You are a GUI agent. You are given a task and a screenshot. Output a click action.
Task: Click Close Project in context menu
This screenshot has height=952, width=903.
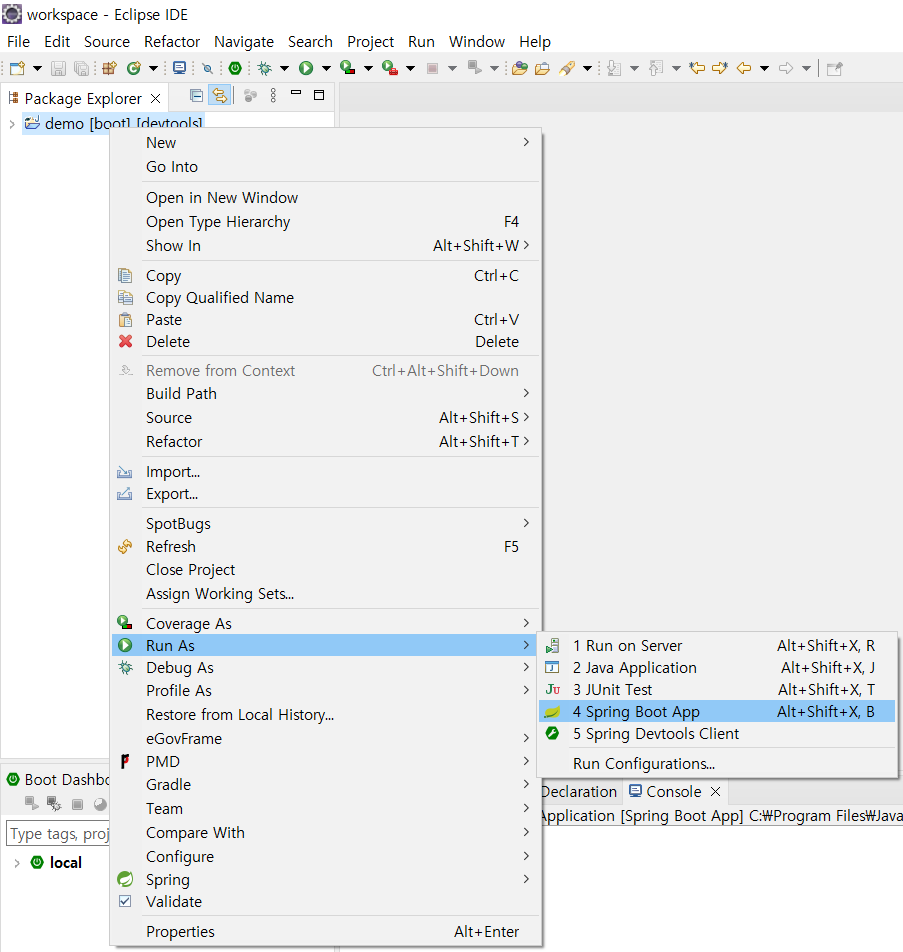tap(325, 570)
